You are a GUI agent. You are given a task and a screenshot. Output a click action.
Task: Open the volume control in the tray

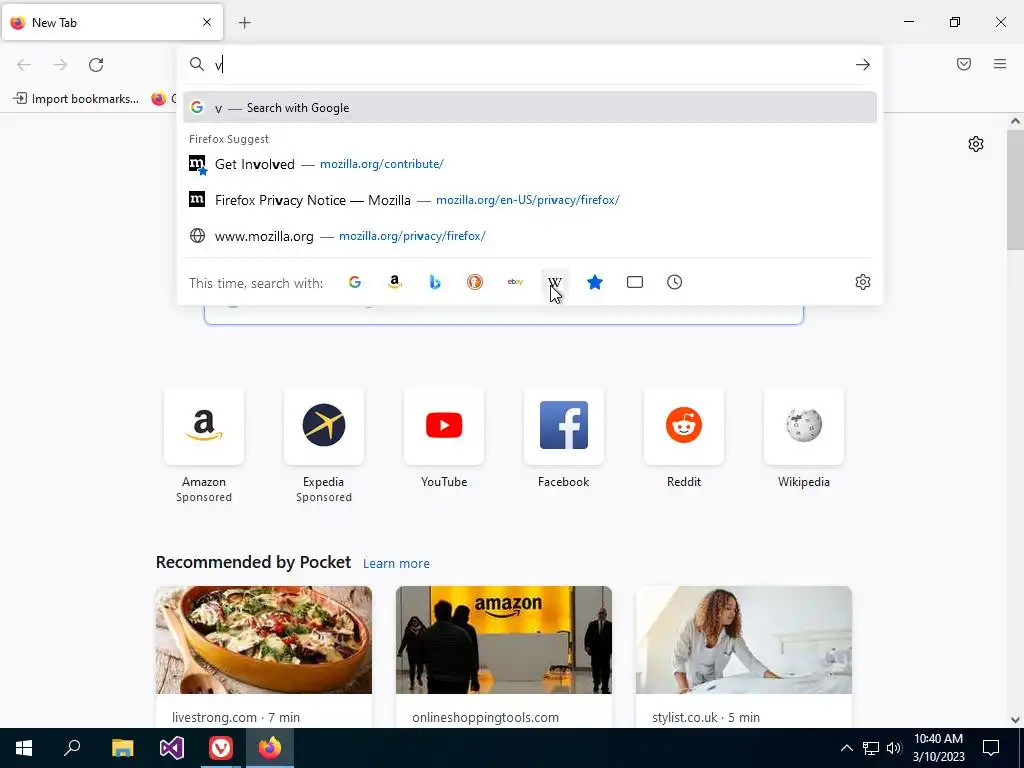[x=894, y=748]
